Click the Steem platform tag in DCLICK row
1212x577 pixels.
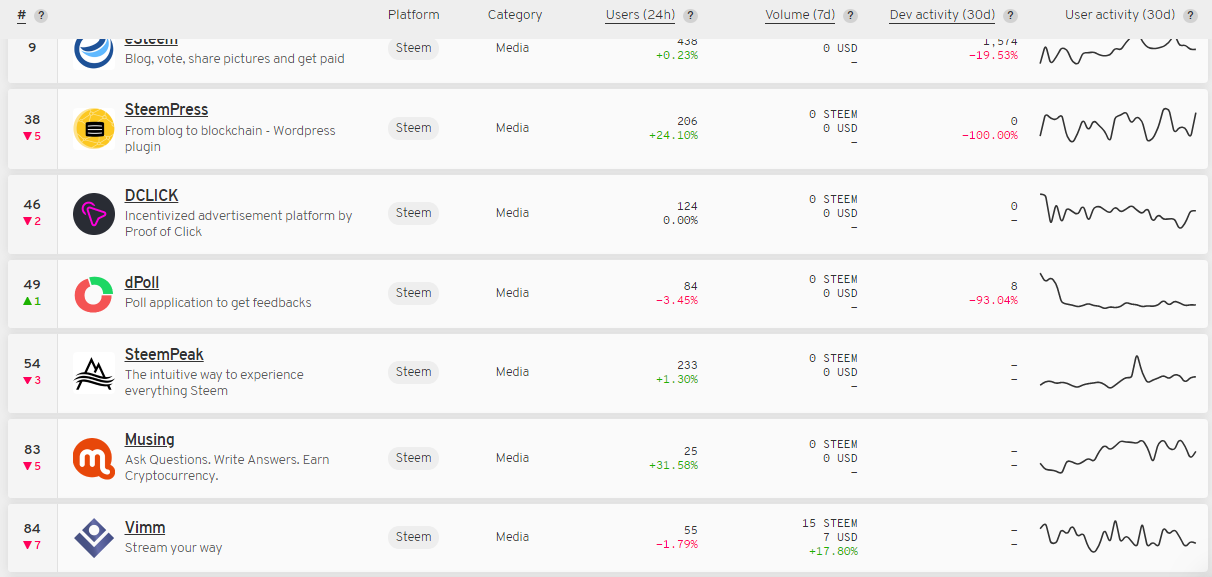click(x=413, y=213)
